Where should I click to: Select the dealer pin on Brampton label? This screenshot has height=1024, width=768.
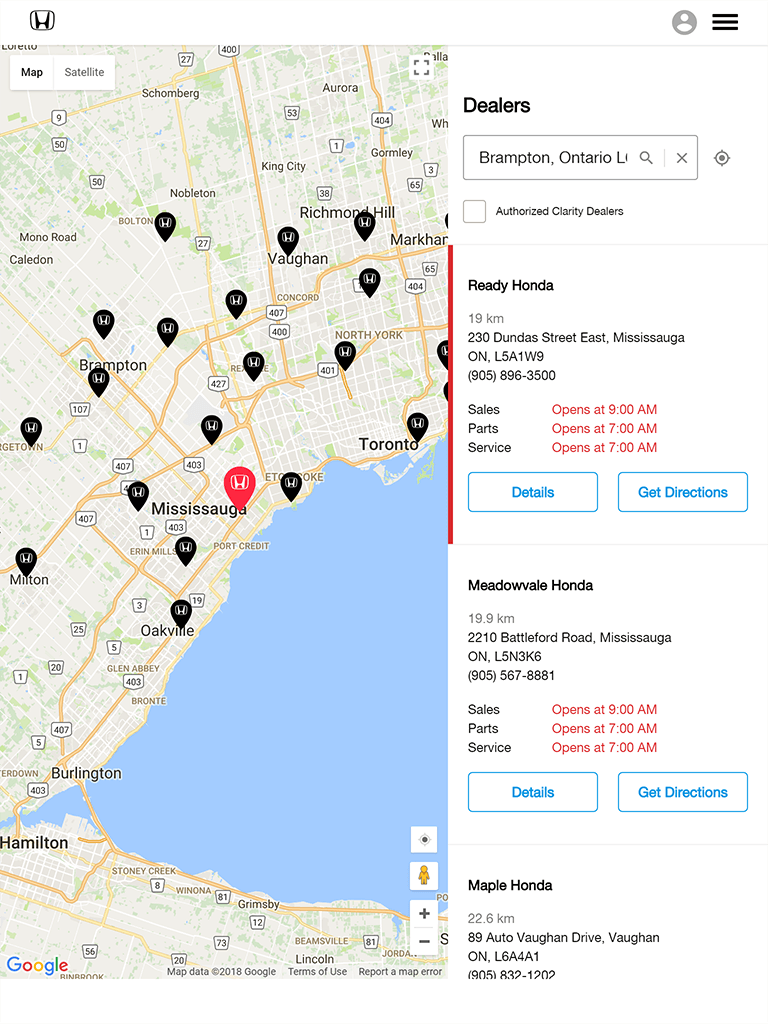coord(99,383)
